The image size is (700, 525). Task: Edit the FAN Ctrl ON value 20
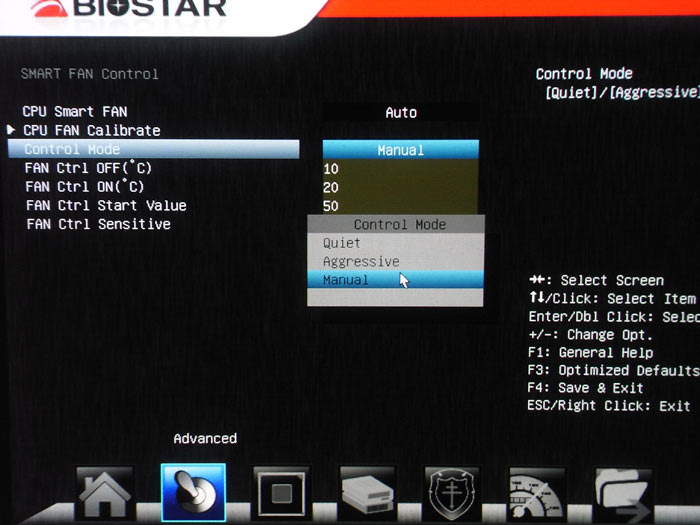click(400, 188)
